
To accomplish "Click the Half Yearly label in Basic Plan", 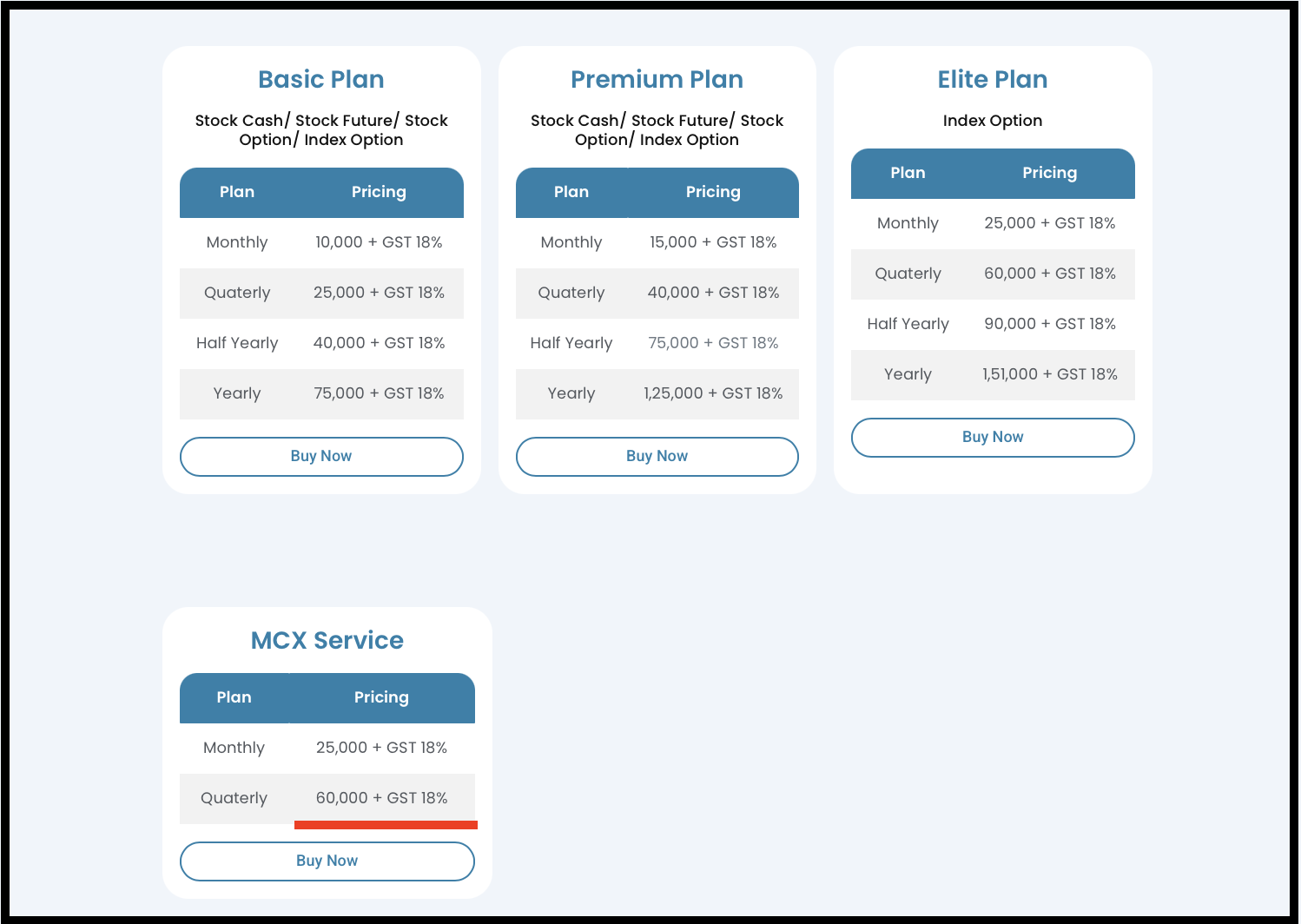I will 237,343.
